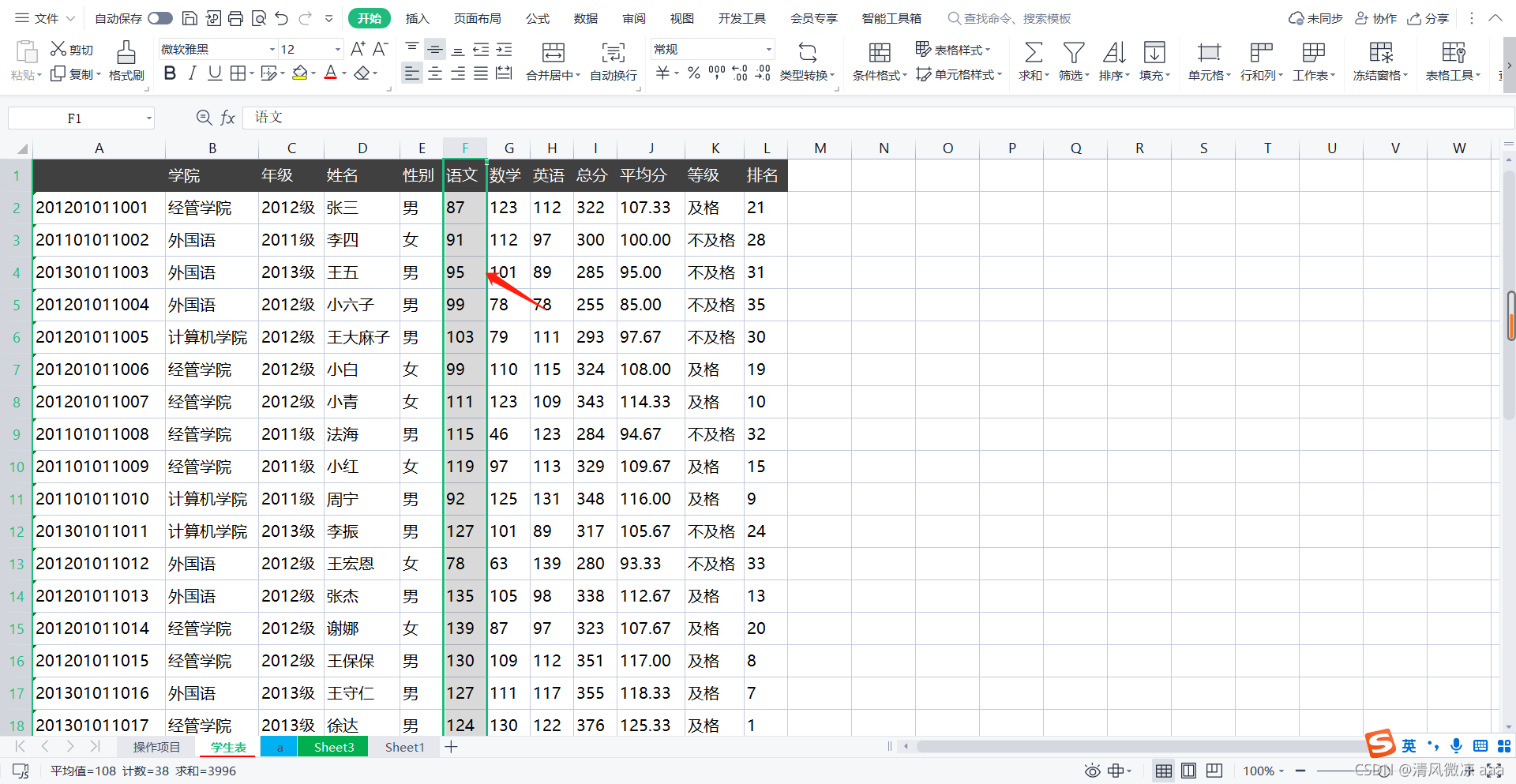Click the percent style icon

pos(694,73)
